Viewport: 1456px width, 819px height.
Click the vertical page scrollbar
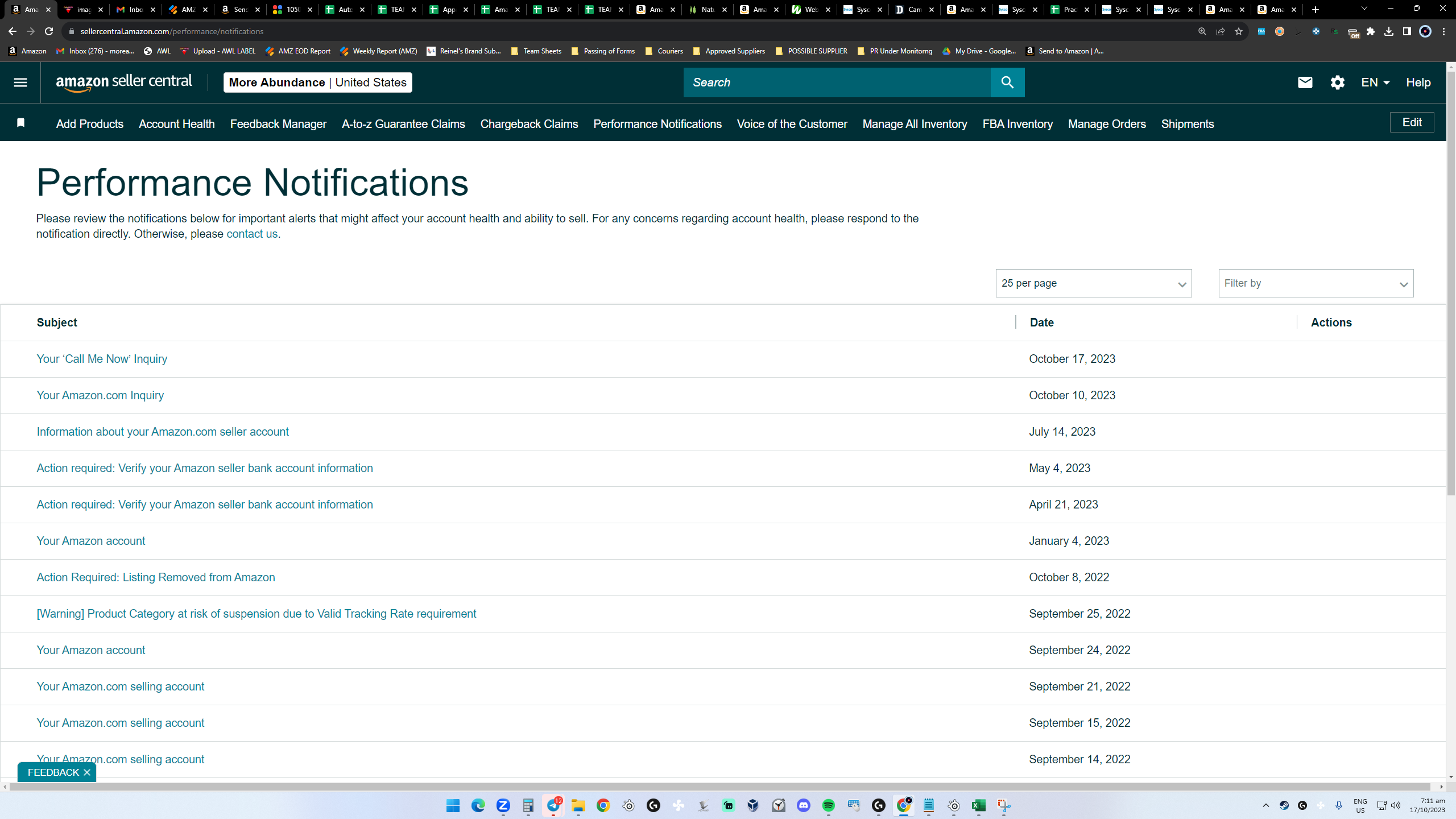1451,283
